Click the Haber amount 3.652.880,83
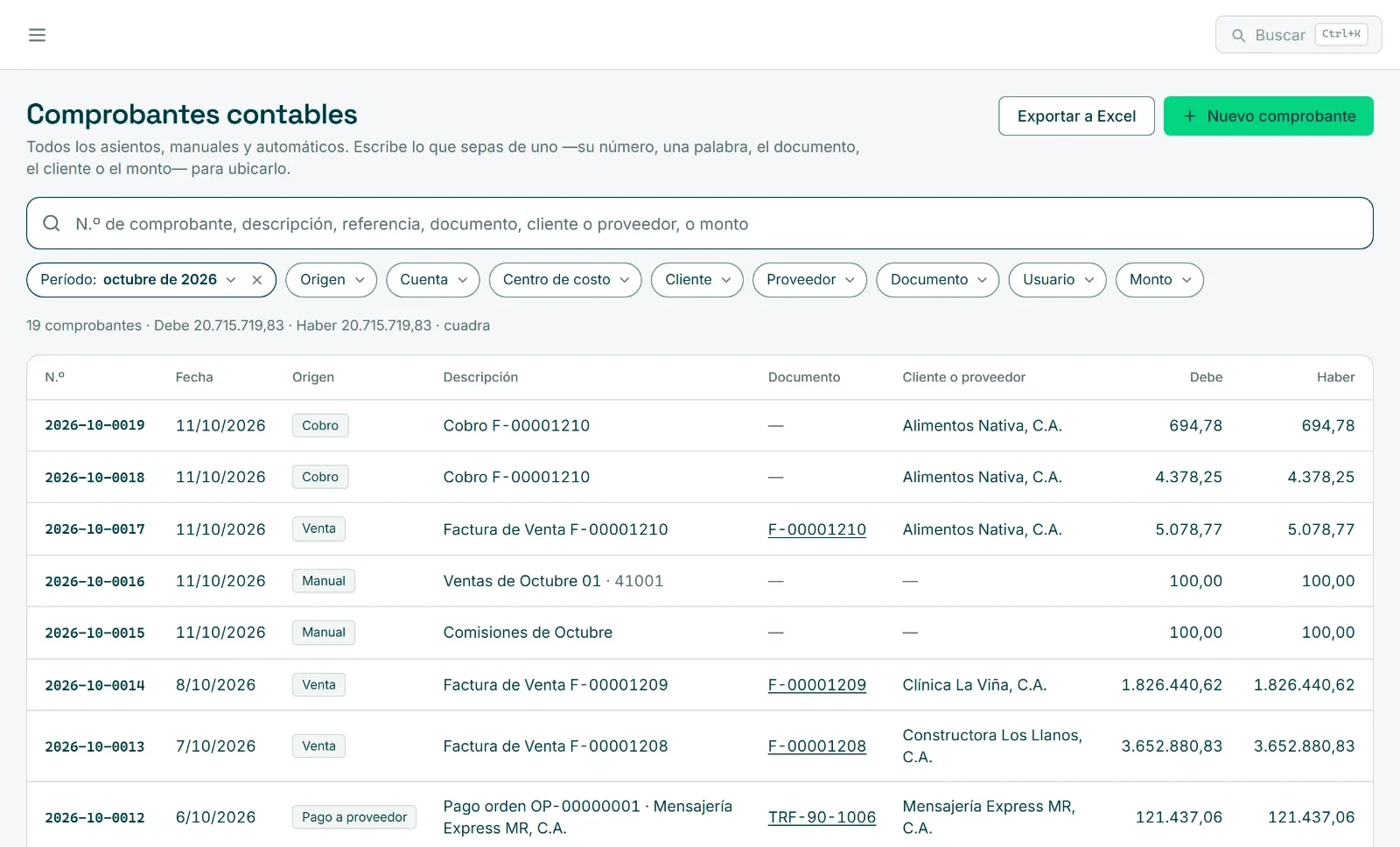 [1304, 746]
